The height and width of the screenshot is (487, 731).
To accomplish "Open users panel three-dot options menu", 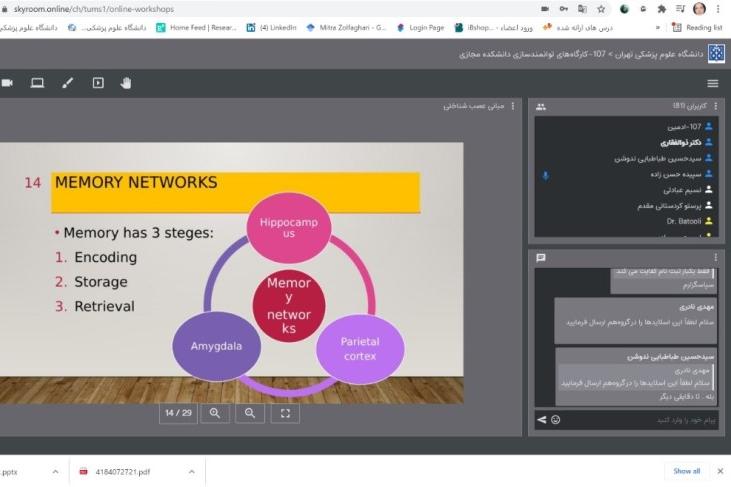I will 715,106.
